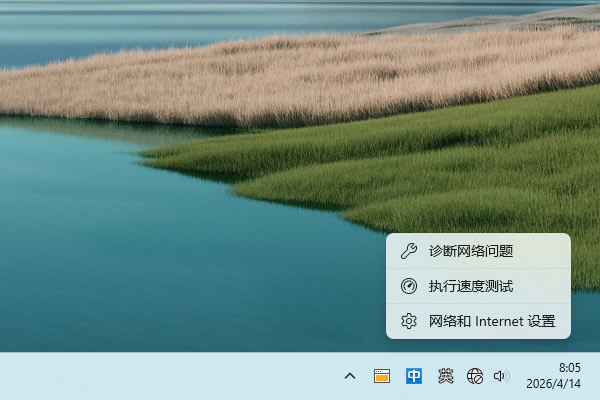Click the gear icon beside Internet 设置
Screen dimensions: 600x400
tap(408, 321)
